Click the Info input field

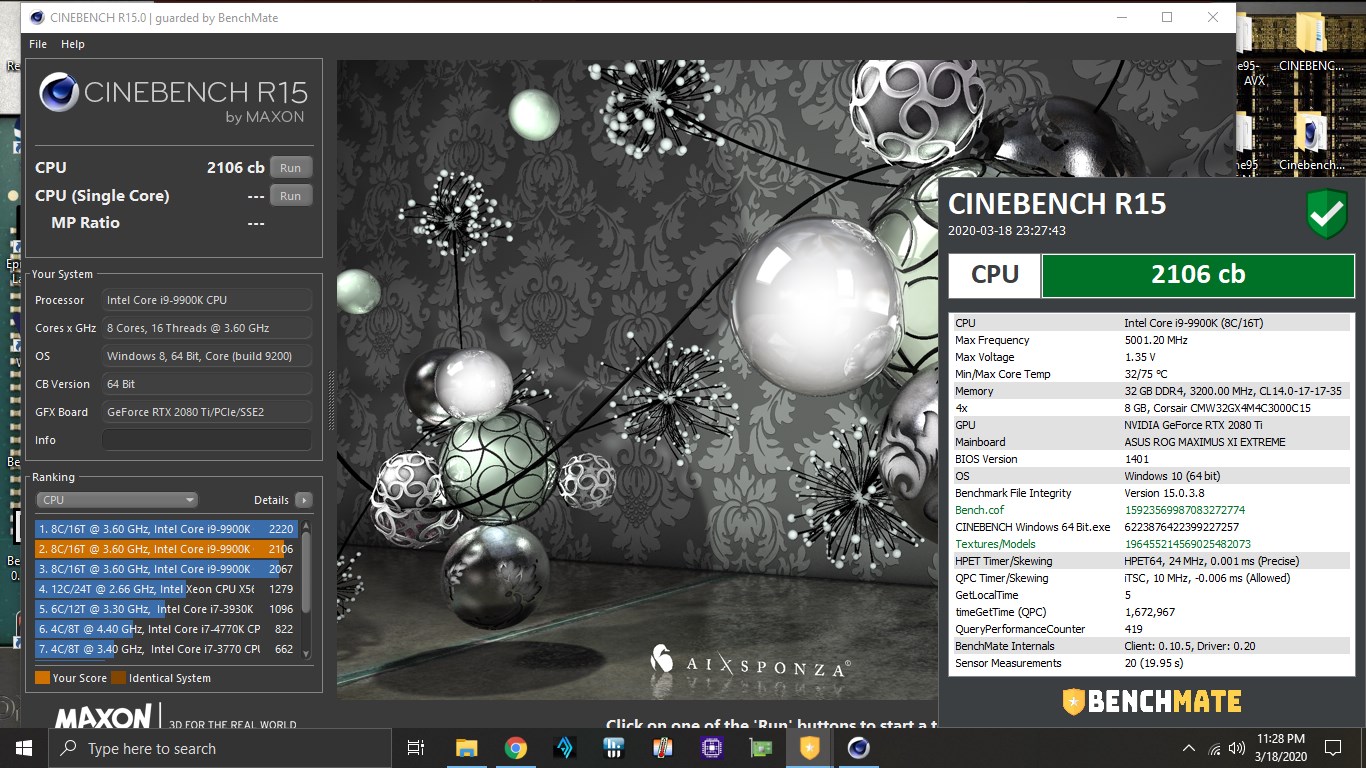[x=207, y=440]
